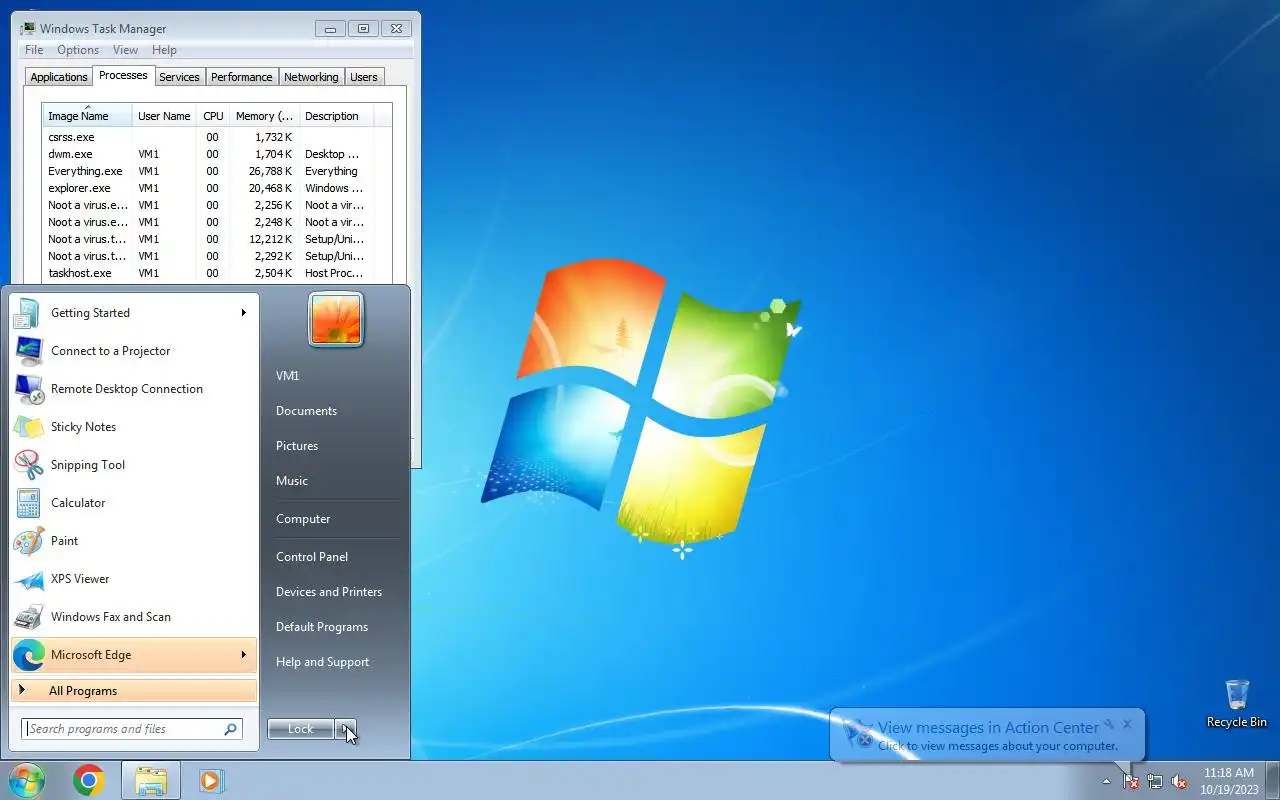This screenshot has height=800, width=1280.
Task: Click the Lock button
Action: click(301, 729)
